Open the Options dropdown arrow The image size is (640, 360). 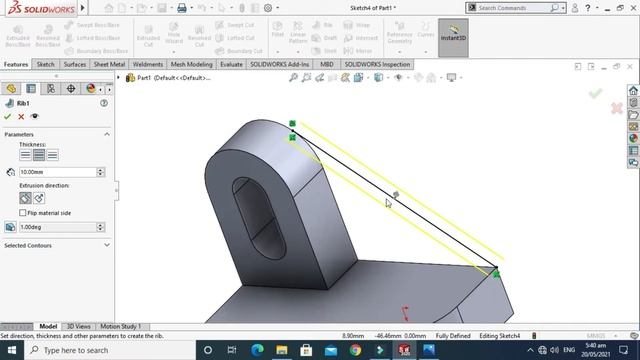tap(278, 8)
